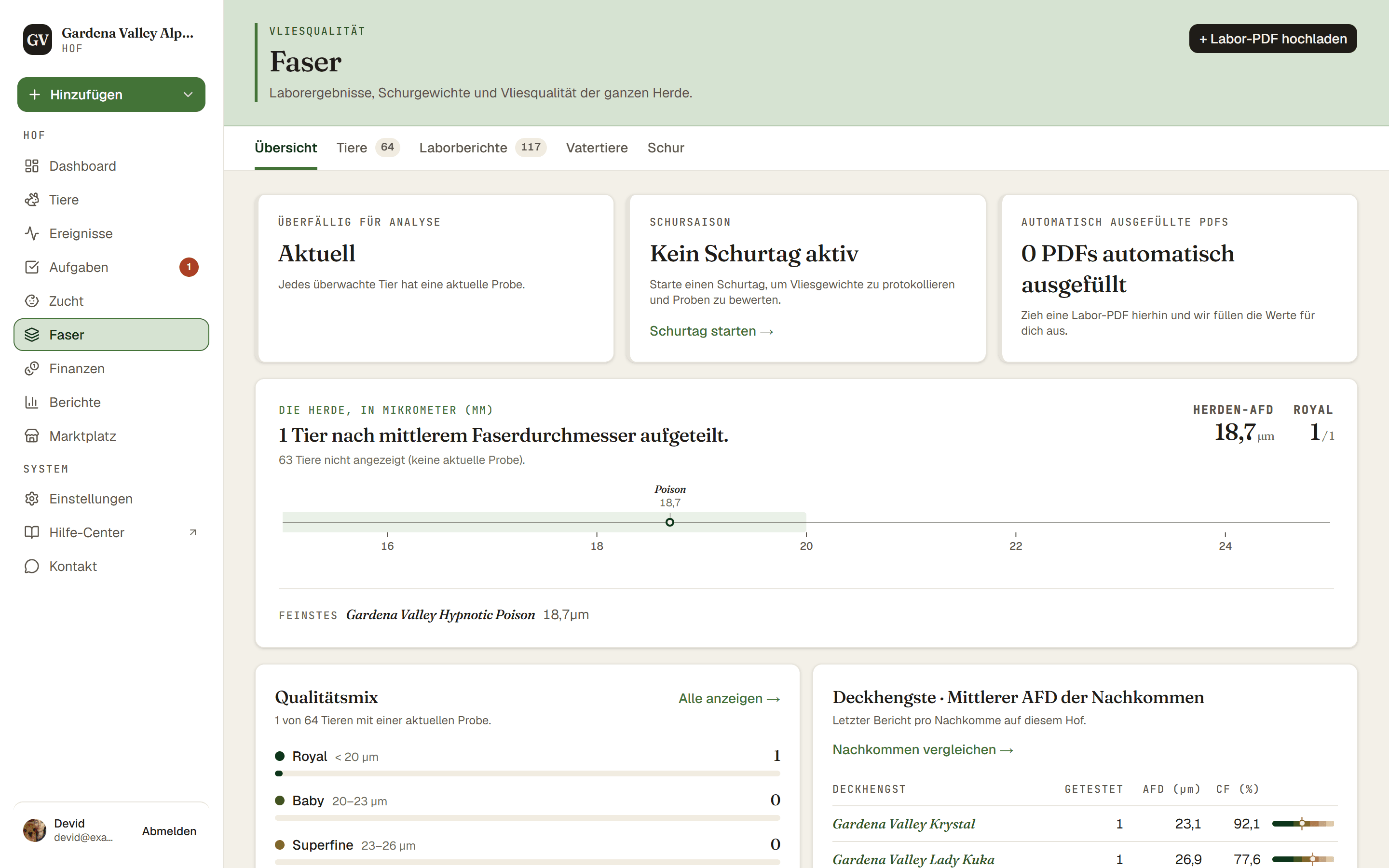Click the red Aufgaben notification badge
The width and height of the screenshot is (1389, 868).
click(189, 267)
